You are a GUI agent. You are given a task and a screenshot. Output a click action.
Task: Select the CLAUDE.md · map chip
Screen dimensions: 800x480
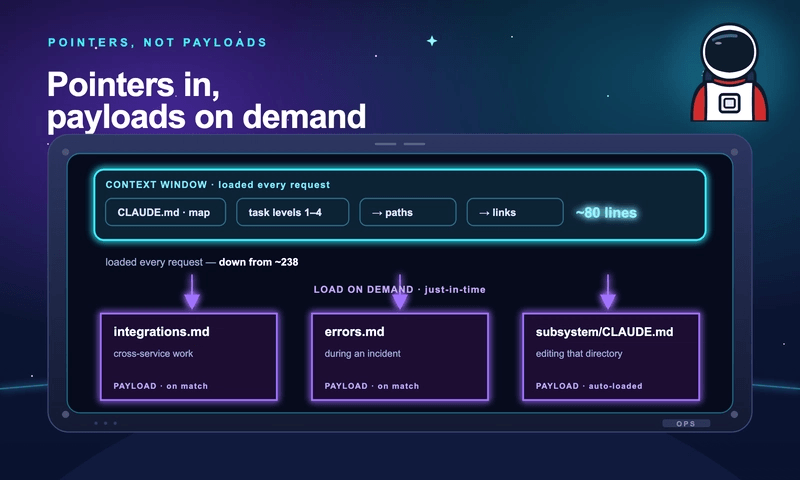pos(165,212)
